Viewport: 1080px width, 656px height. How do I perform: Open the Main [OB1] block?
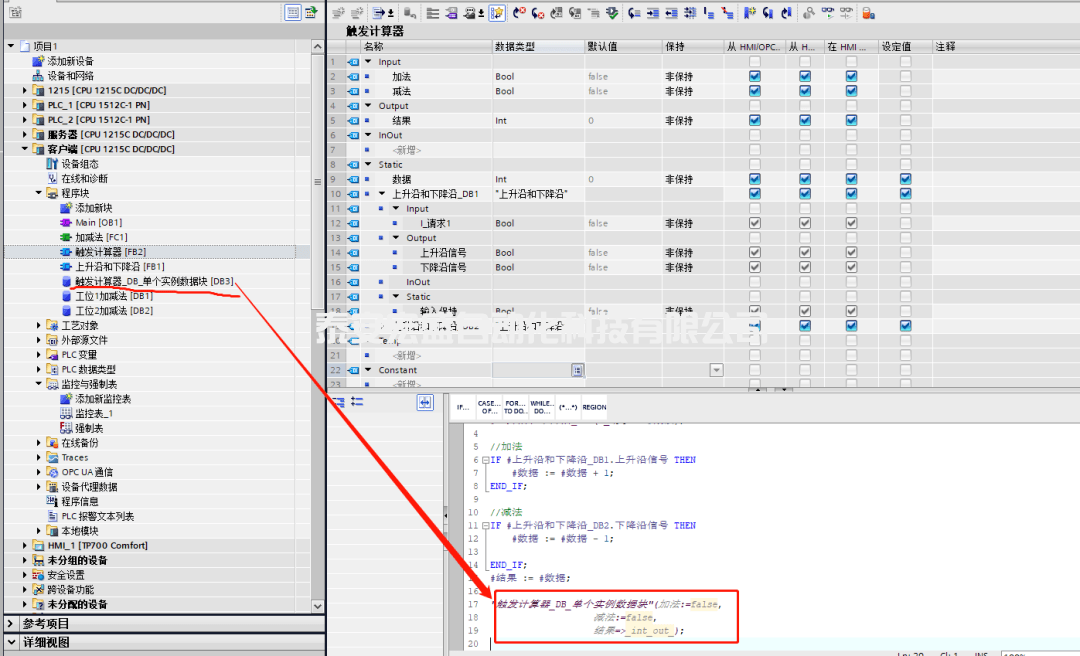tap(98, 223)
